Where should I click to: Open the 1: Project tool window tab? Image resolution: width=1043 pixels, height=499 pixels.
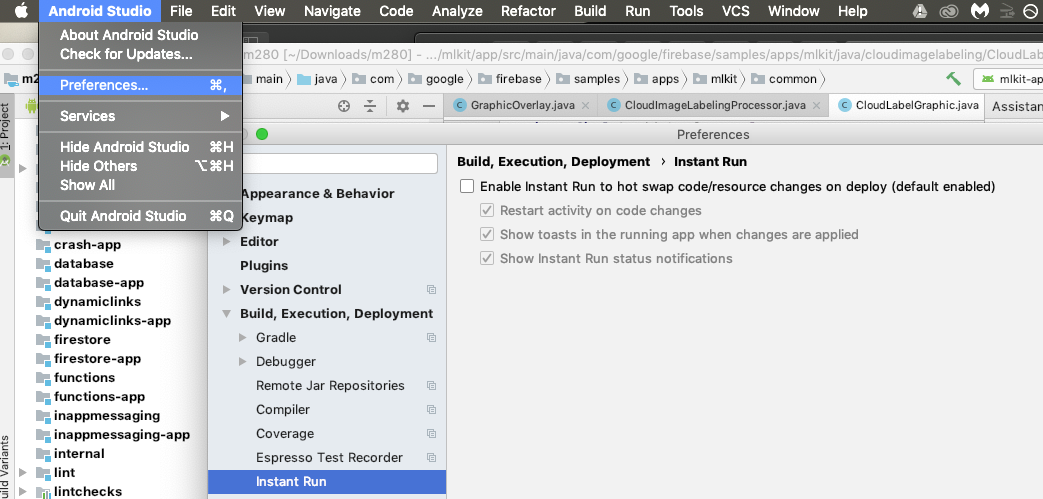pos(6,133)
